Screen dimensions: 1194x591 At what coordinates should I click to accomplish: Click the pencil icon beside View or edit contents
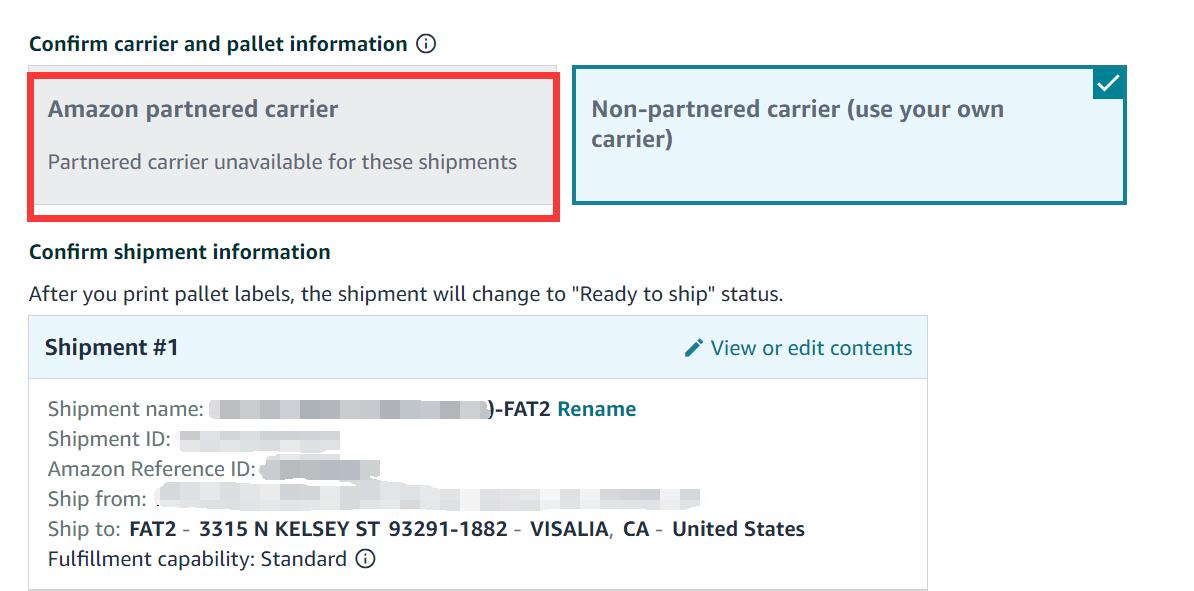click(693, 348)
